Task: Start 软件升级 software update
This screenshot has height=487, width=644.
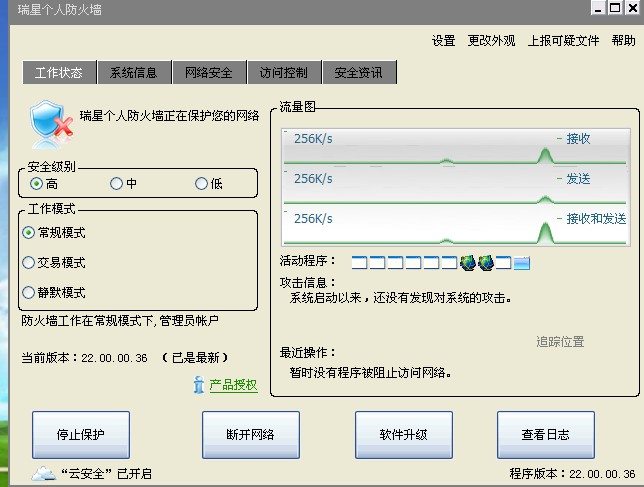Action: coord(404,434)
